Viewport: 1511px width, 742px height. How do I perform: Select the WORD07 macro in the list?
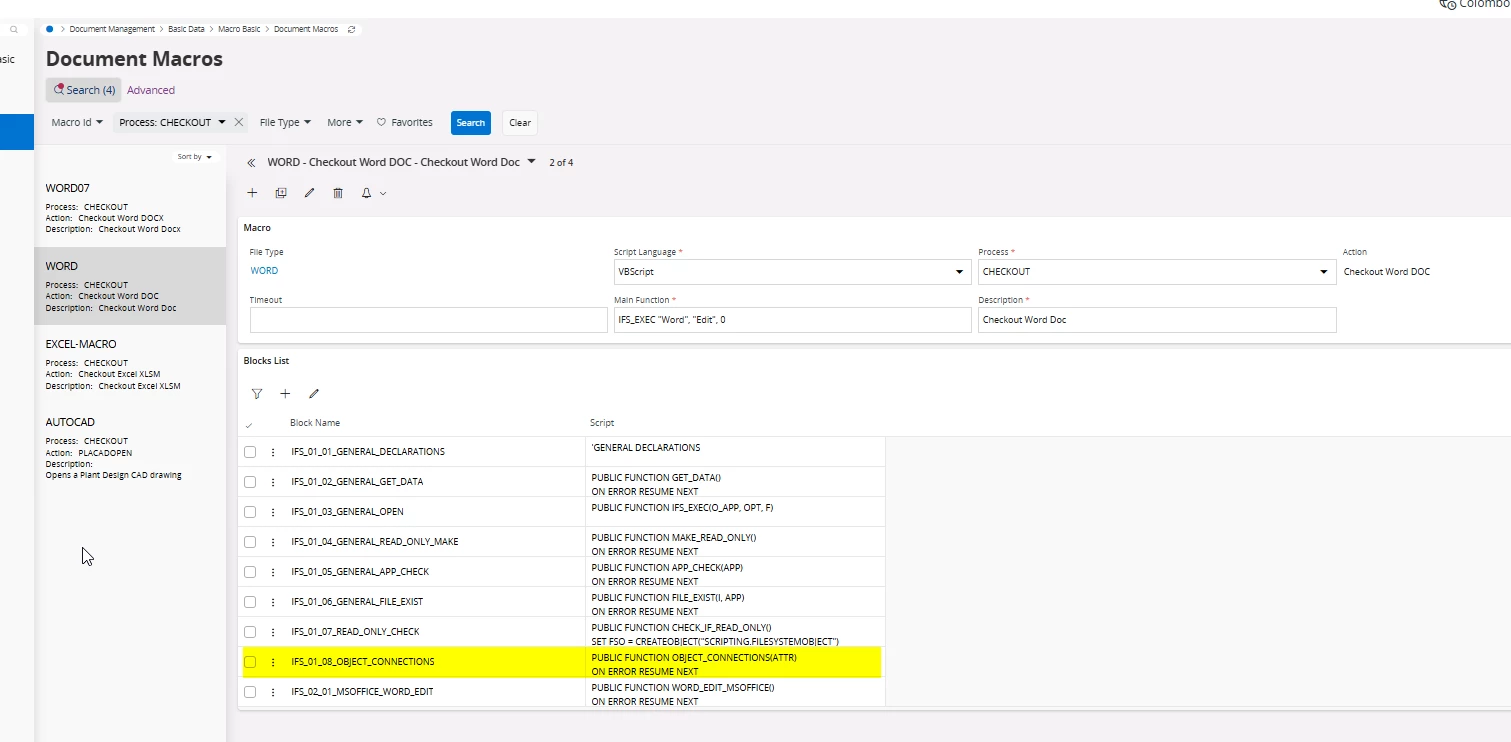click(130, 208)
